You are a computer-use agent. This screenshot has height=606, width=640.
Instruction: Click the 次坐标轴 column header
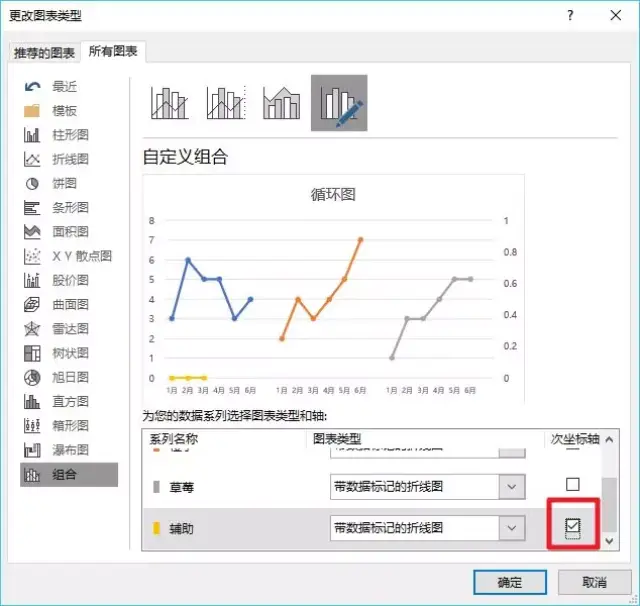coord(575,439)
